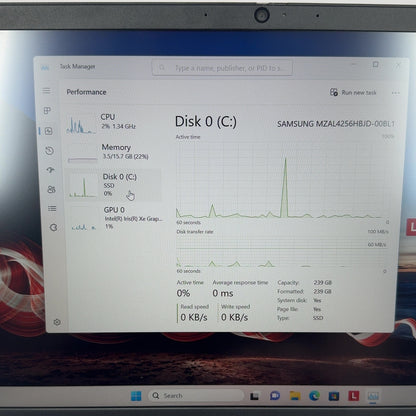Select the Memory performance entry
The width and height of the screenshot is (416, 416).
[113, 153]
